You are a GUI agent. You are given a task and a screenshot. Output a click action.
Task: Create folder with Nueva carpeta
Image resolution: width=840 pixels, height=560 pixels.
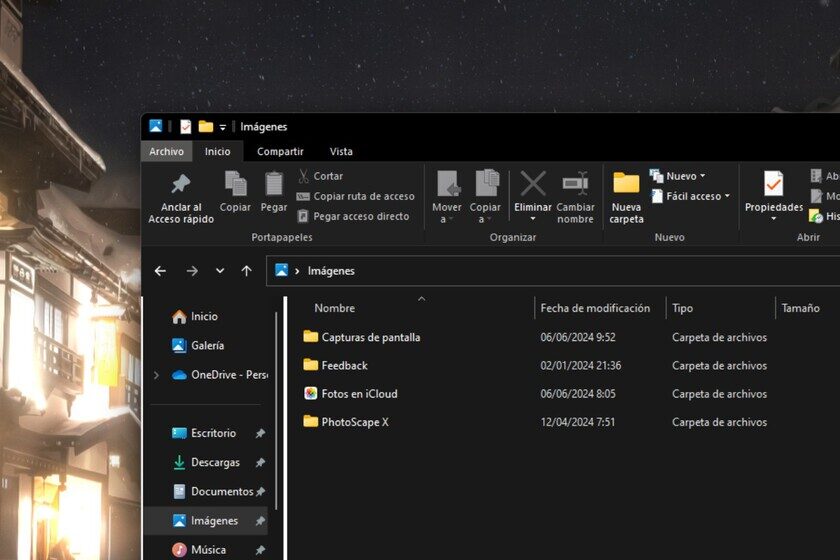coord(626,197)
